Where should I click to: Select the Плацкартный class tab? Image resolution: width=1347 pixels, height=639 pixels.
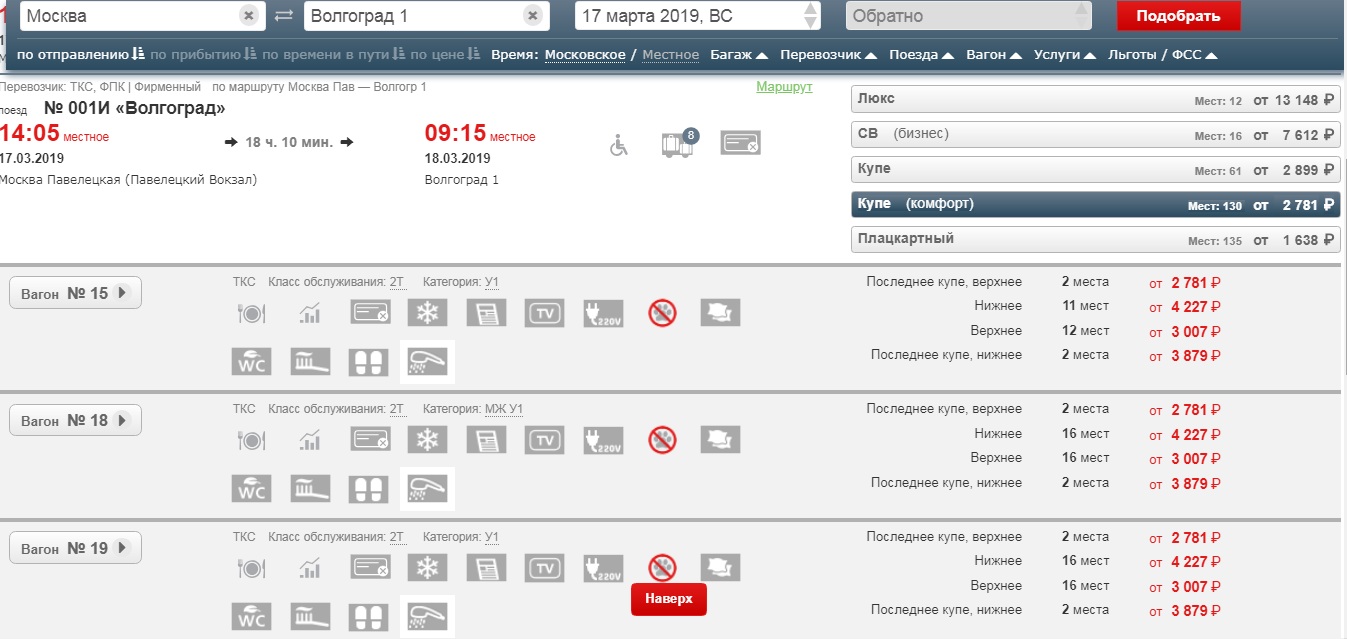click(x=1094, y=240)
